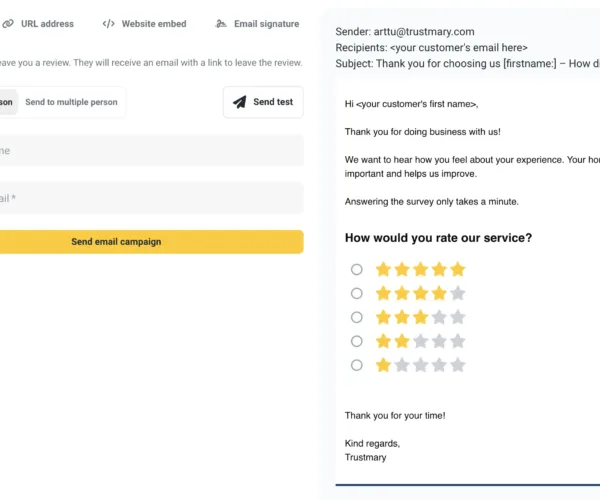Click the first star of the one-star row
Viewport: 600px width, 500px height.
pos(383,365)
